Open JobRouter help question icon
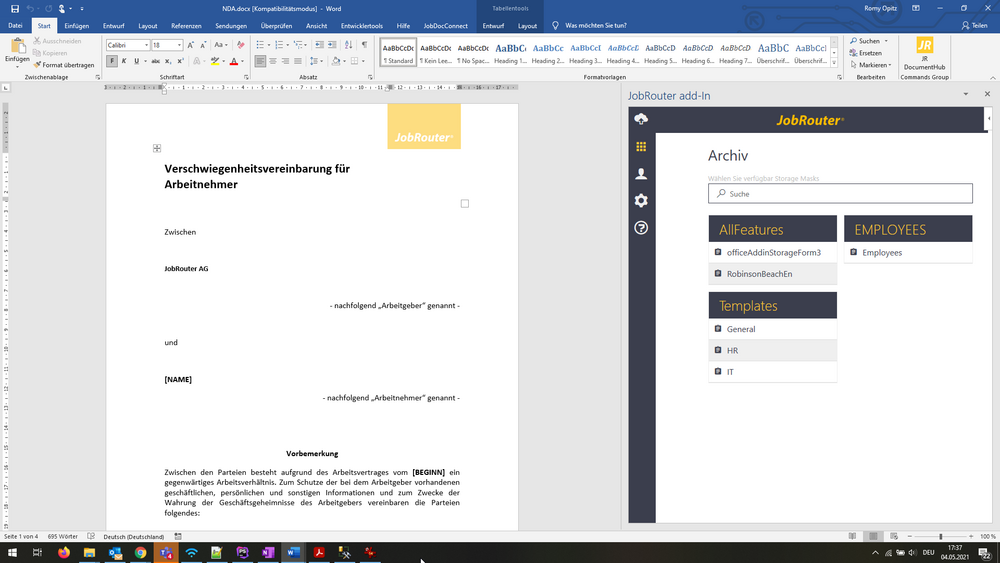The width and height of the screenshot is (1000, 563). coord(641,228)
